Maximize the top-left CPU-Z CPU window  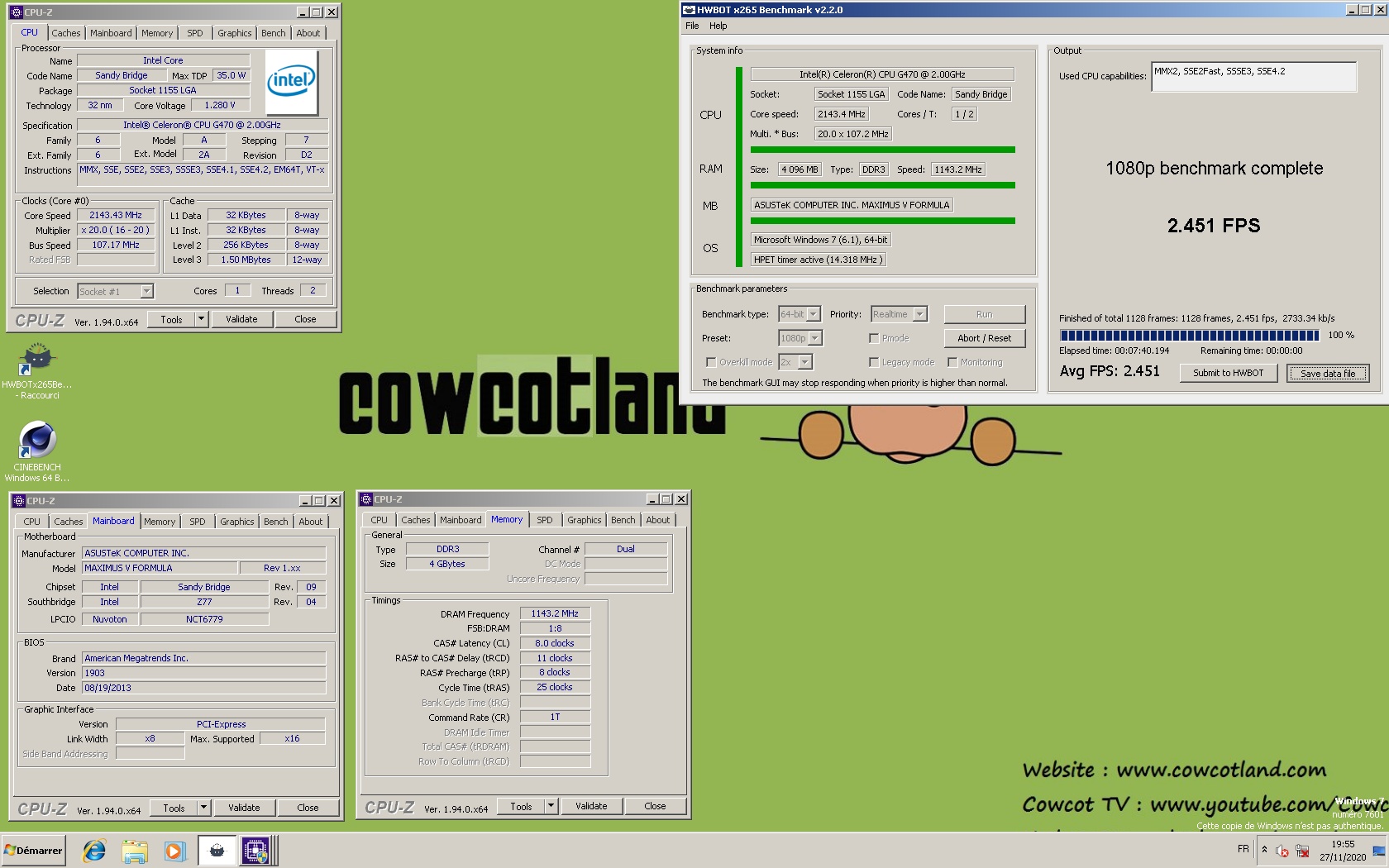click(317, 12)
